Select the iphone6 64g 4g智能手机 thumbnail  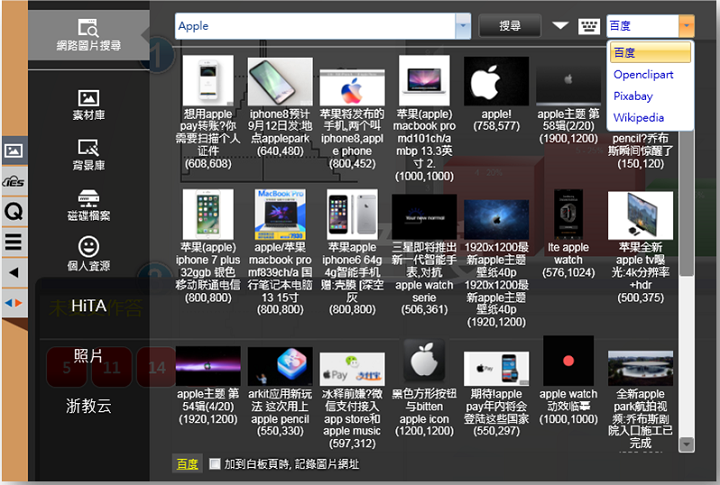click(352, 214)
